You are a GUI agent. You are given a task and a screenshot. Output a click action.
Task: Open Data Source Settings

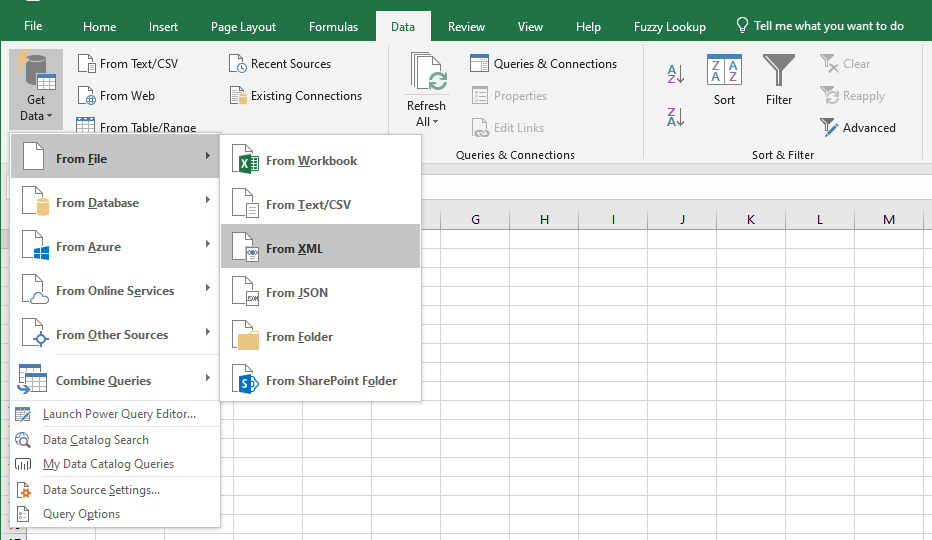[115, 490]
